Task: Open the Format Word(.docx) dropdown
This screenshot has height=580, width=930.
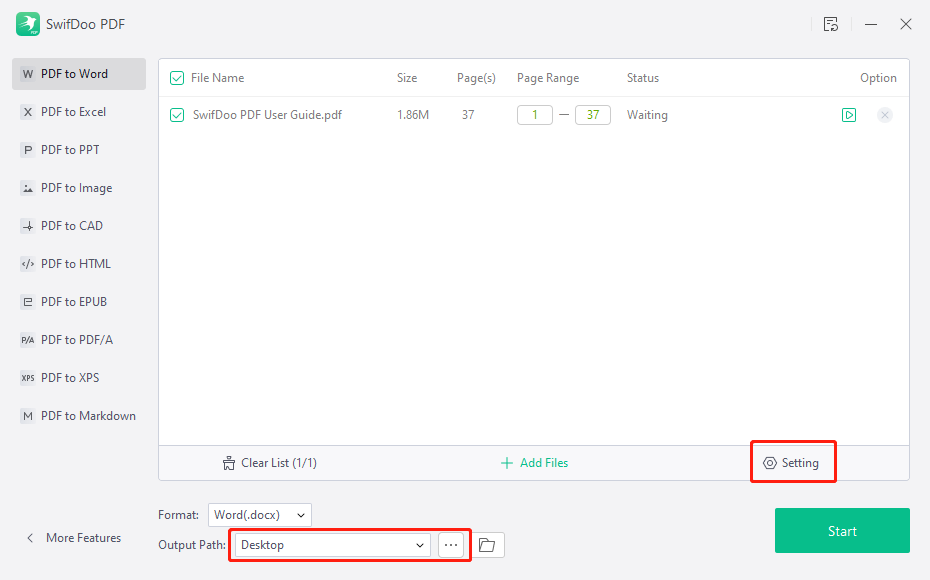Action: pos(260,515)
